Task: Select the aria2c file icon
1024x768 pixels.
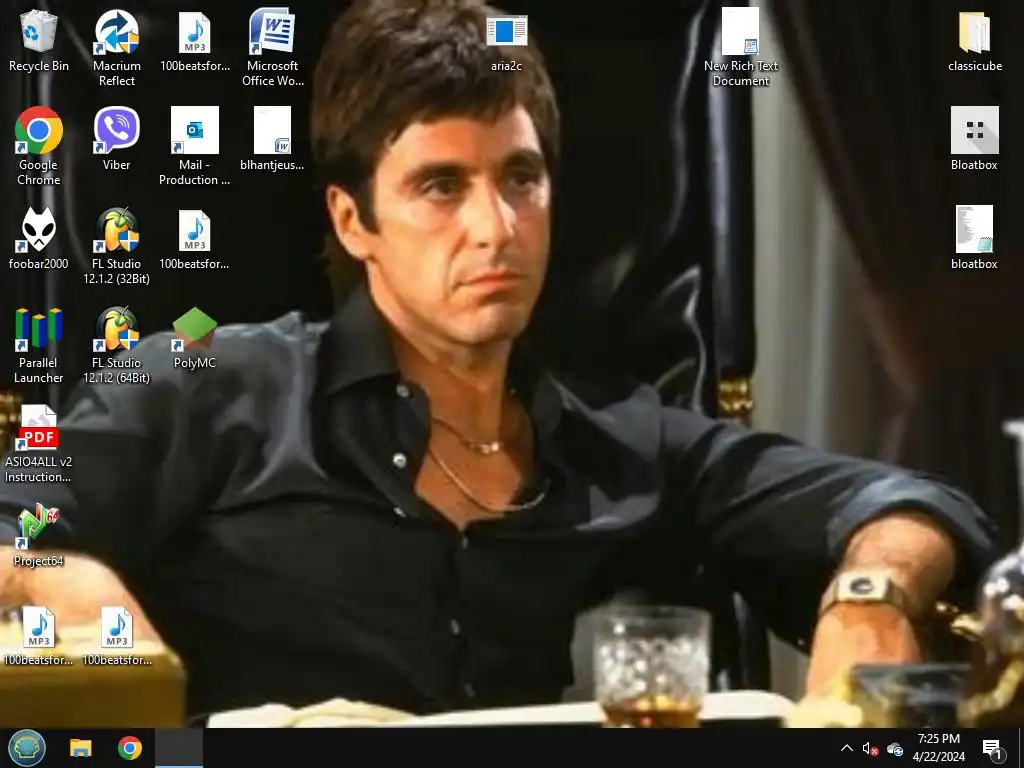Action: pos(506,40)
